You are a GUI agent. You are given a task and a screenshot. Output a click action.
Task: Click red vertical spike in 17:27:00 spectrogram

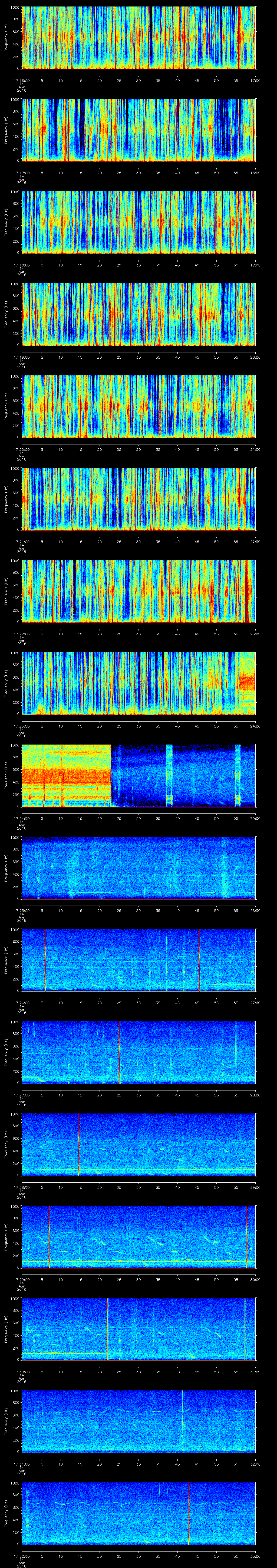point(119,1052)
